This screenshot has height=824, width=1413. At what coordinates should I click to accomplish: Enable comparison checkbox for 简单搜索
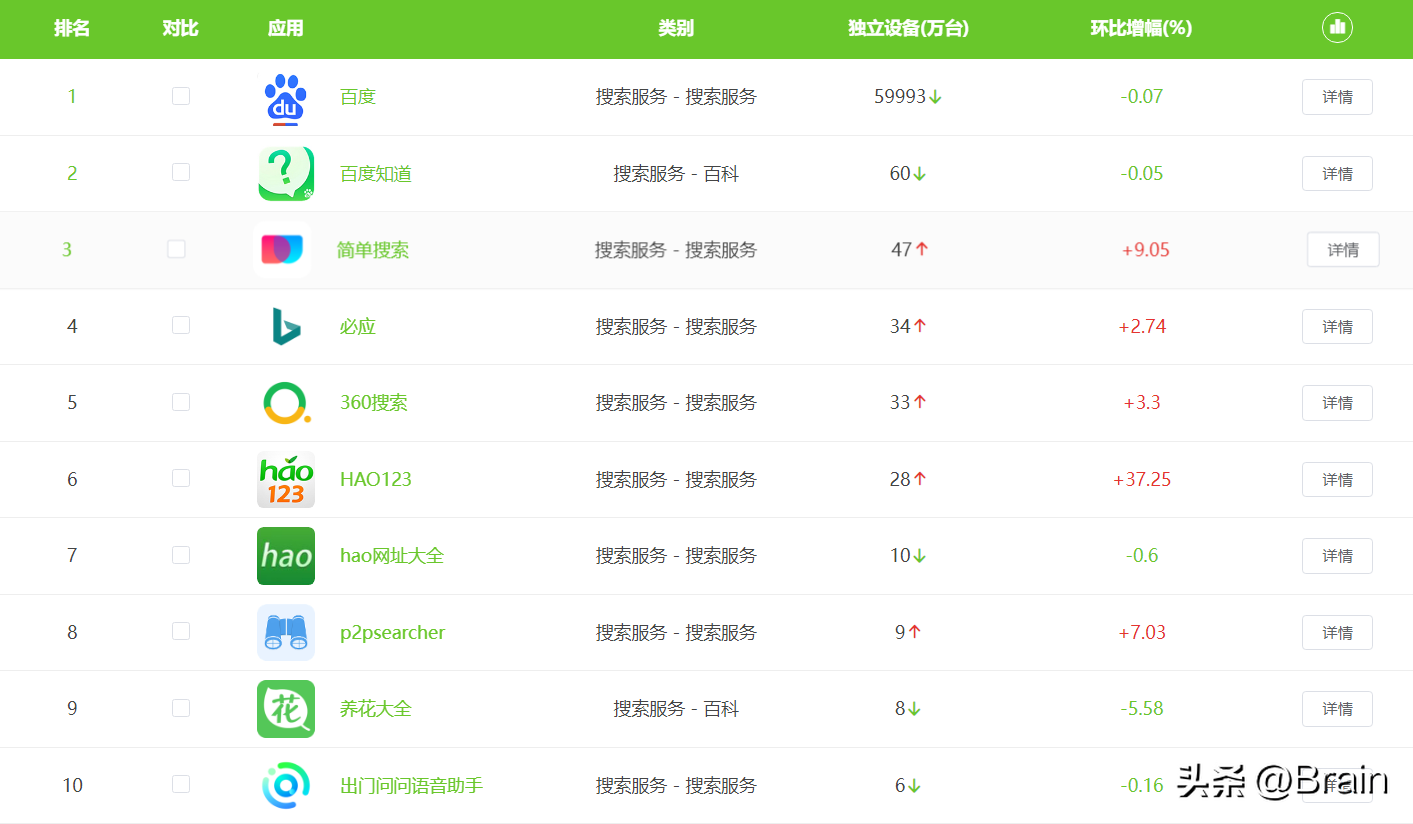[x=176, y=248]
